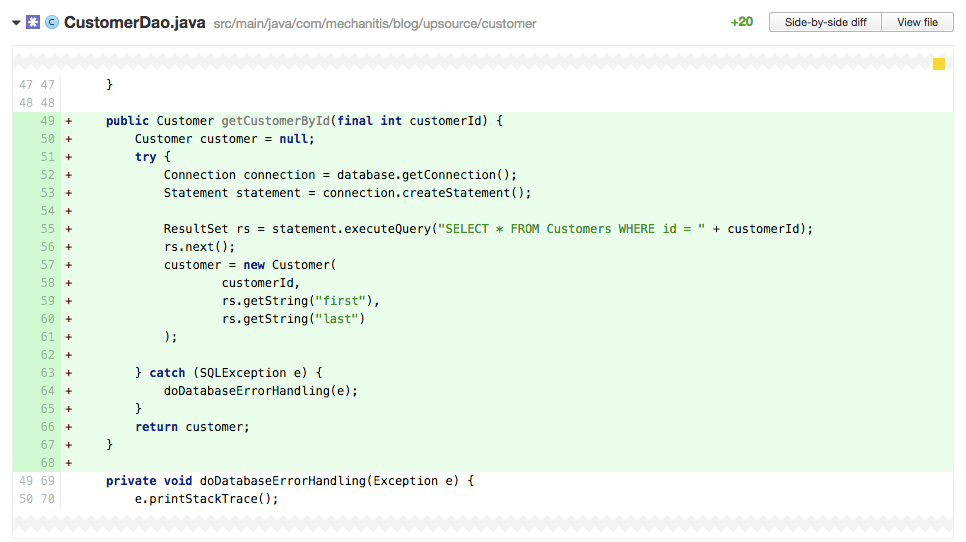Click the plus marker on line 66
This screenshot has width=966, height=542.
point(68,427)
